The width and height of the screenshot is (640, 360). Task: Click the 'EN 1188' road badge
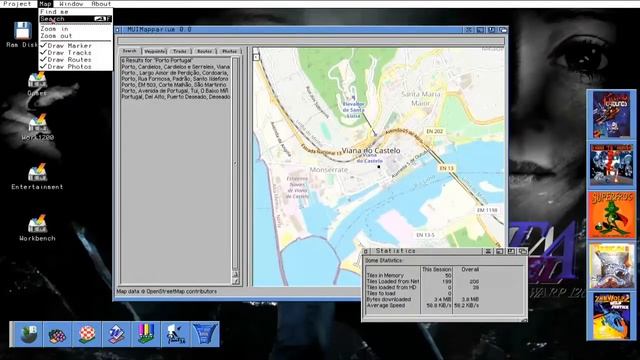[487, 210]
